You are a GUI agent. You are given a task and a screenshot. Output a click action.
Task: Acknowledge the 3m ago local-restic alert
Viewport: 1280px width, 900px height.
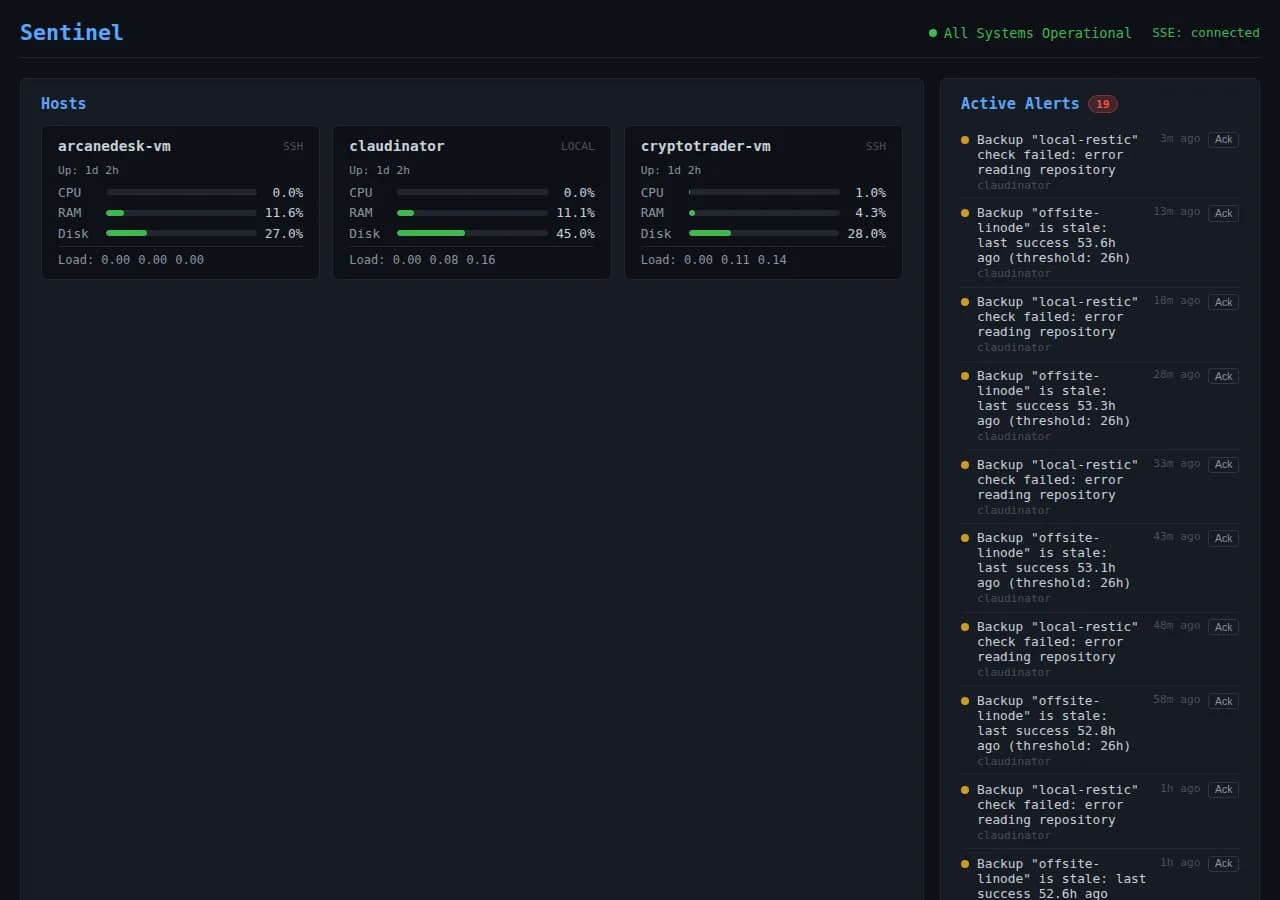tap(1223, 140)
